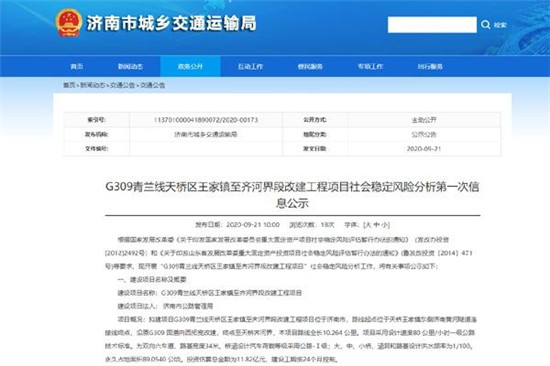Set font size to 中

376,225
